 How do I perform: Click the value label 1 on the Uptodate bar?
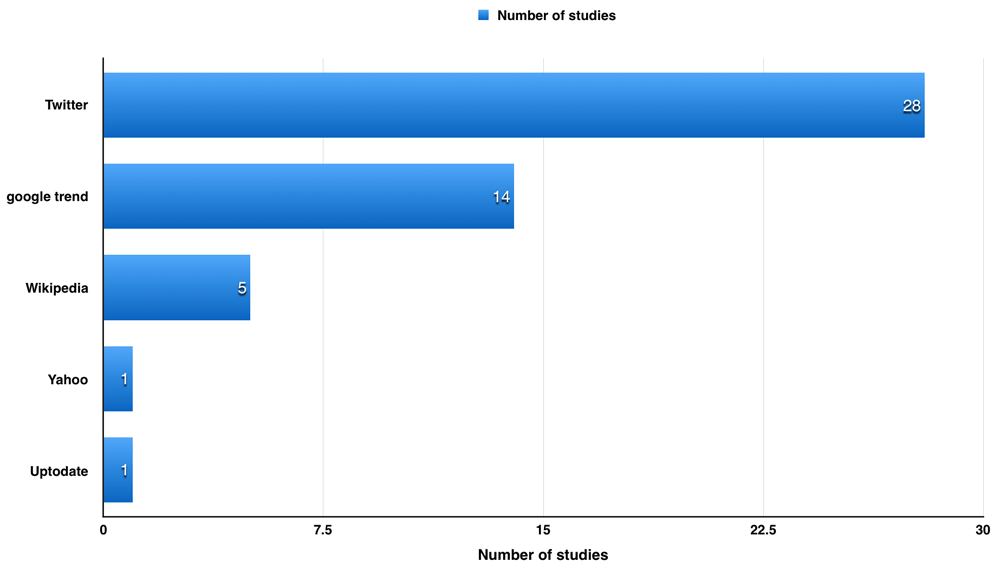[124, 471]
